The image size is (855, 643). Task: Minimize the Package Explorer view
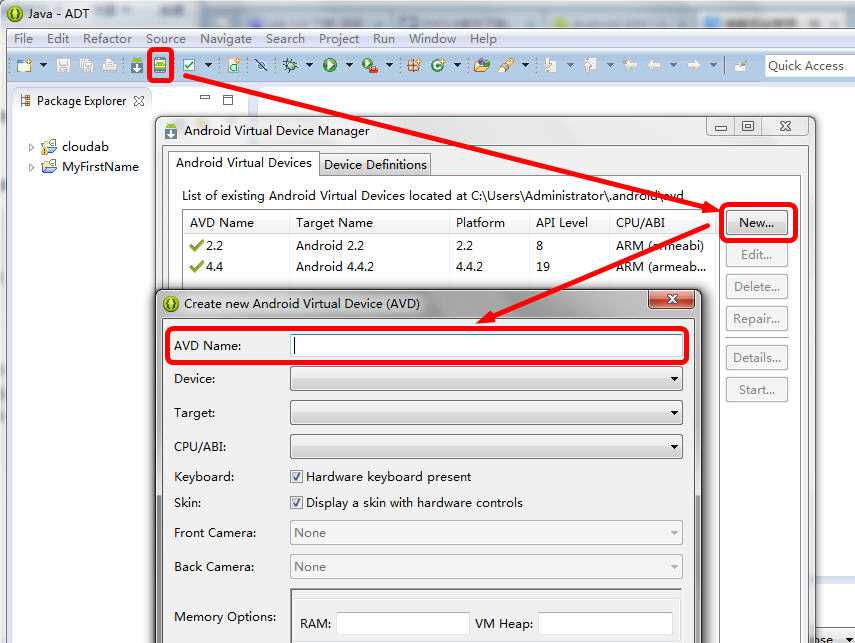pyautogui.click(x=205, y=98)
